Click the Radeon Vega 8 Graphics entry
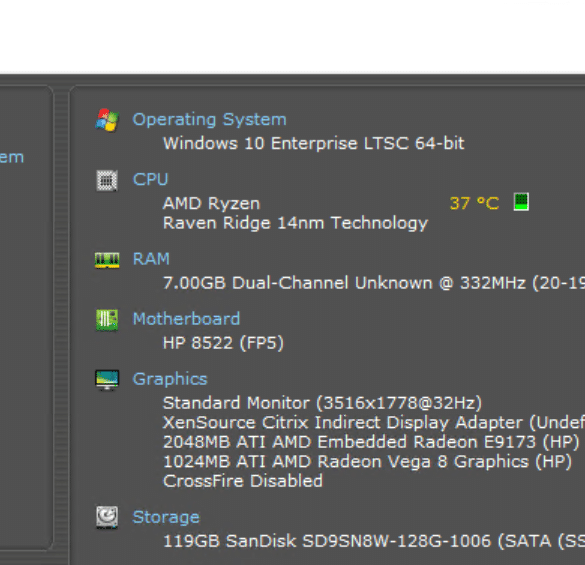 (x=367, y=462)
